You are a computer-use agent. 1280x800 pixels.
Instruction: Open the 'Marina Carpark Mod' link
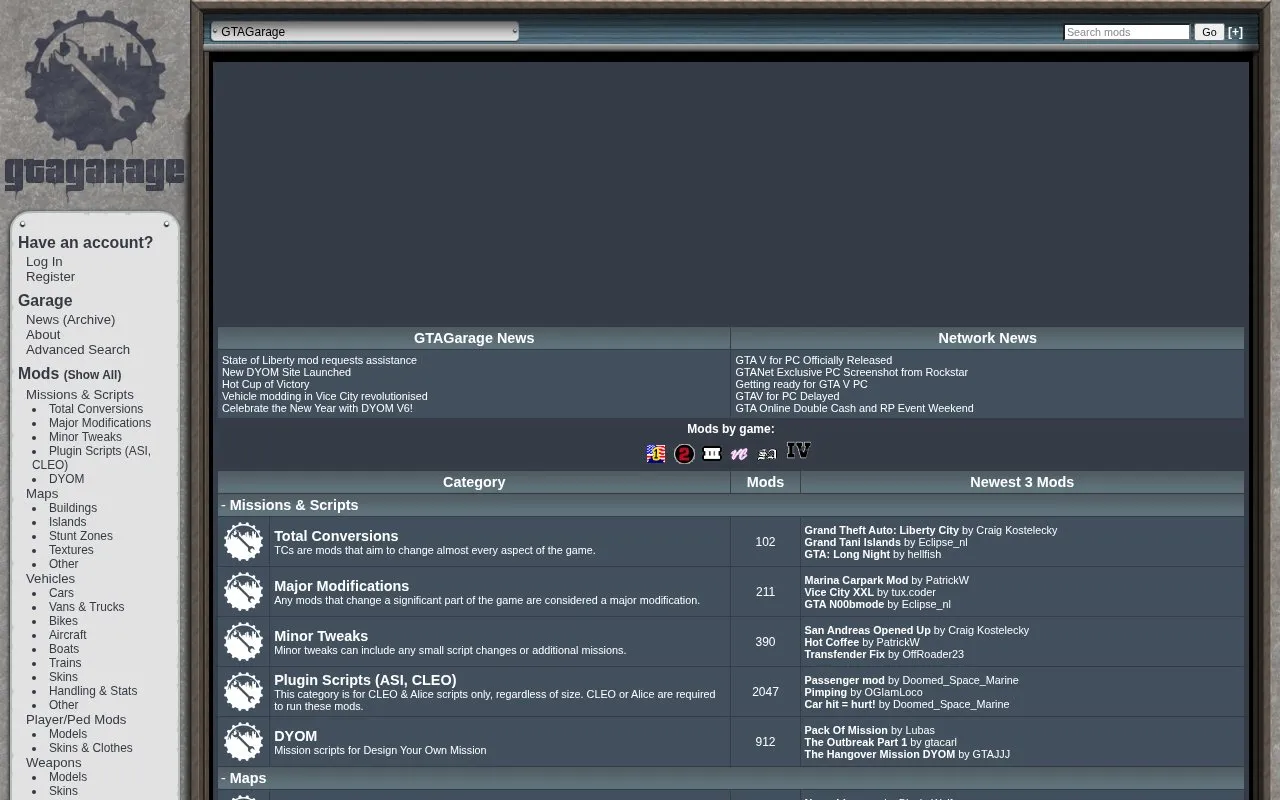[856, 580]
